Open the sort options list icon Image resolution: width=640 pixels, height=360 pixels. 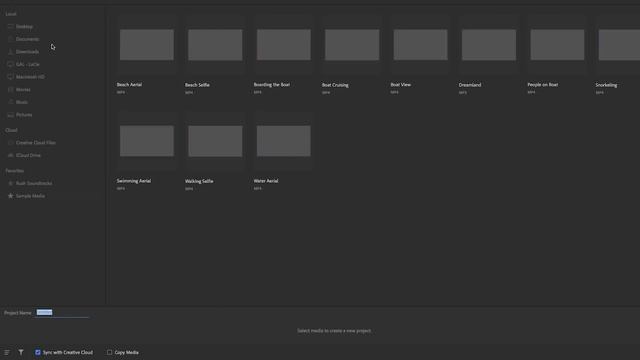[7, 352]
